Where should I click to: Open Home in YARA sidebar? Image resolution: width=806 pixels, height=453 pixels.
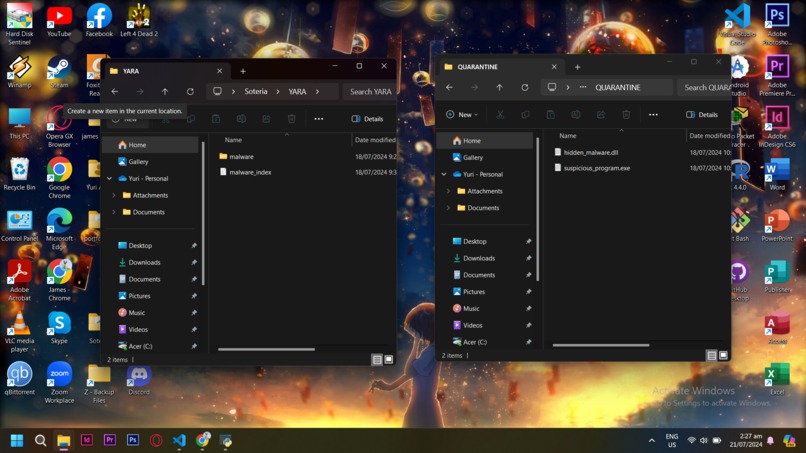152,145
